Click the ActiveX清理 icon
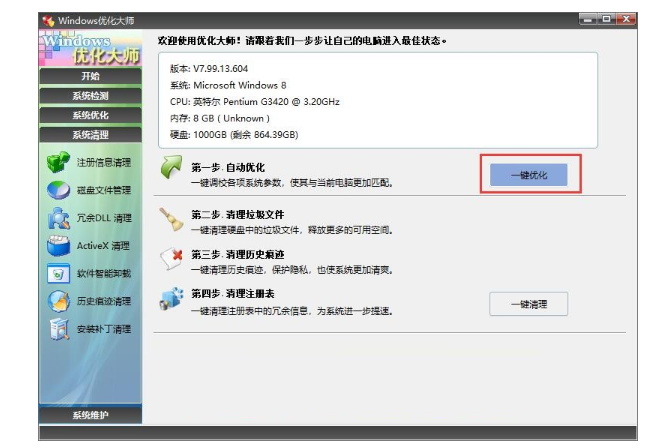 (x=58, y=246)
